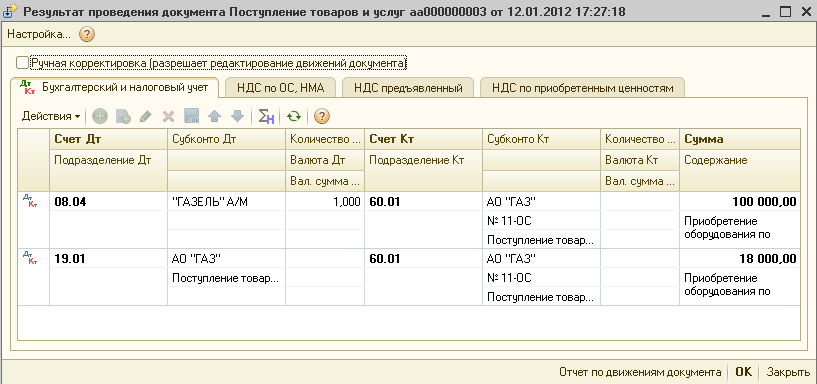
Task: Select № 11-ОС cell in second entry
Action: pyautogui.click(x=541, y=278)
